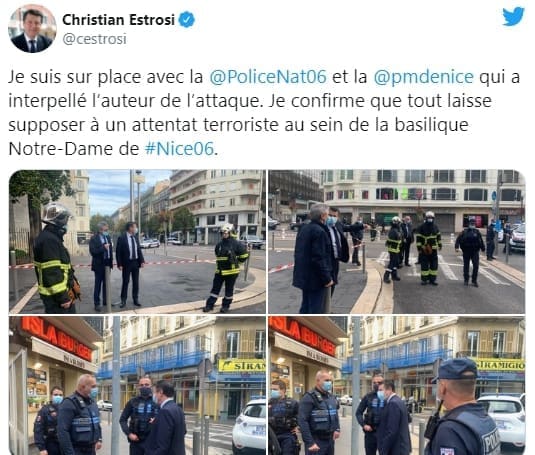Click the white police car in last photo
535x455 pixels.
click(x=502, y=420)
